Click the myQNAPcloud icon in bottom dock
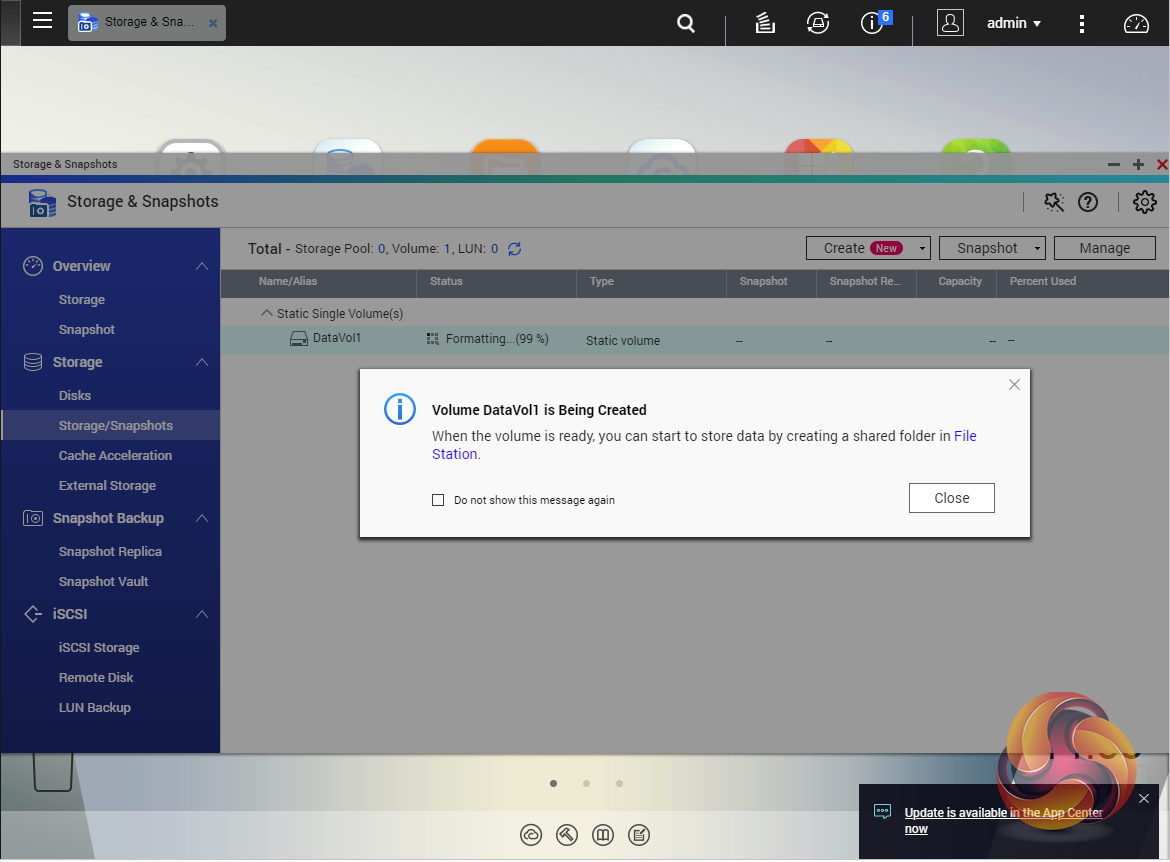This screenshot has width=1170, height=862. [531, 834]
